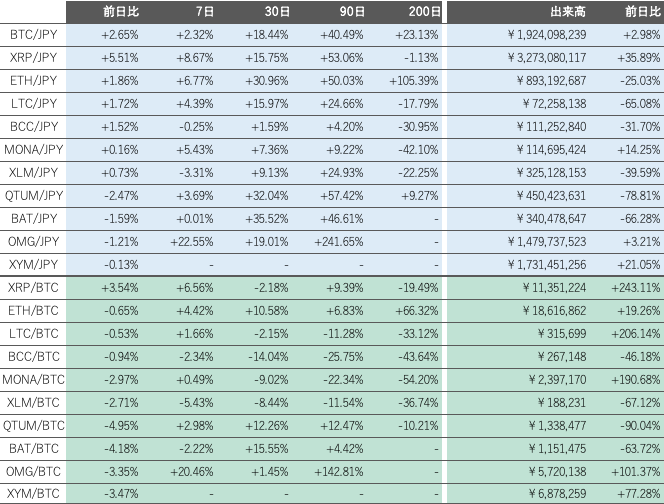
Task: Click the QTUM/JPY row label
Action: [33, 195]
